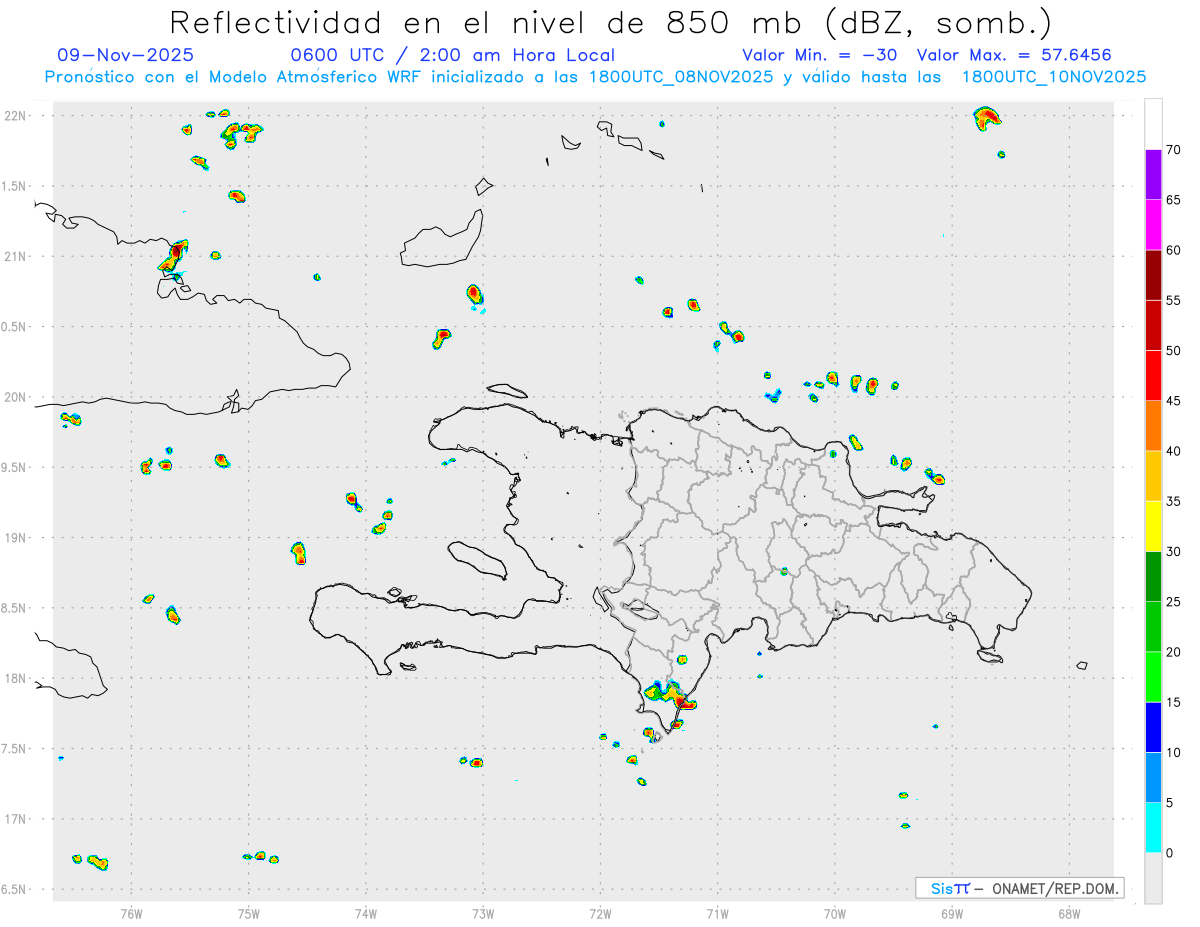This screenshot has width=1200, height=927.
Task: Click the longitude axis label '71W'
Action: click(717, 913)
